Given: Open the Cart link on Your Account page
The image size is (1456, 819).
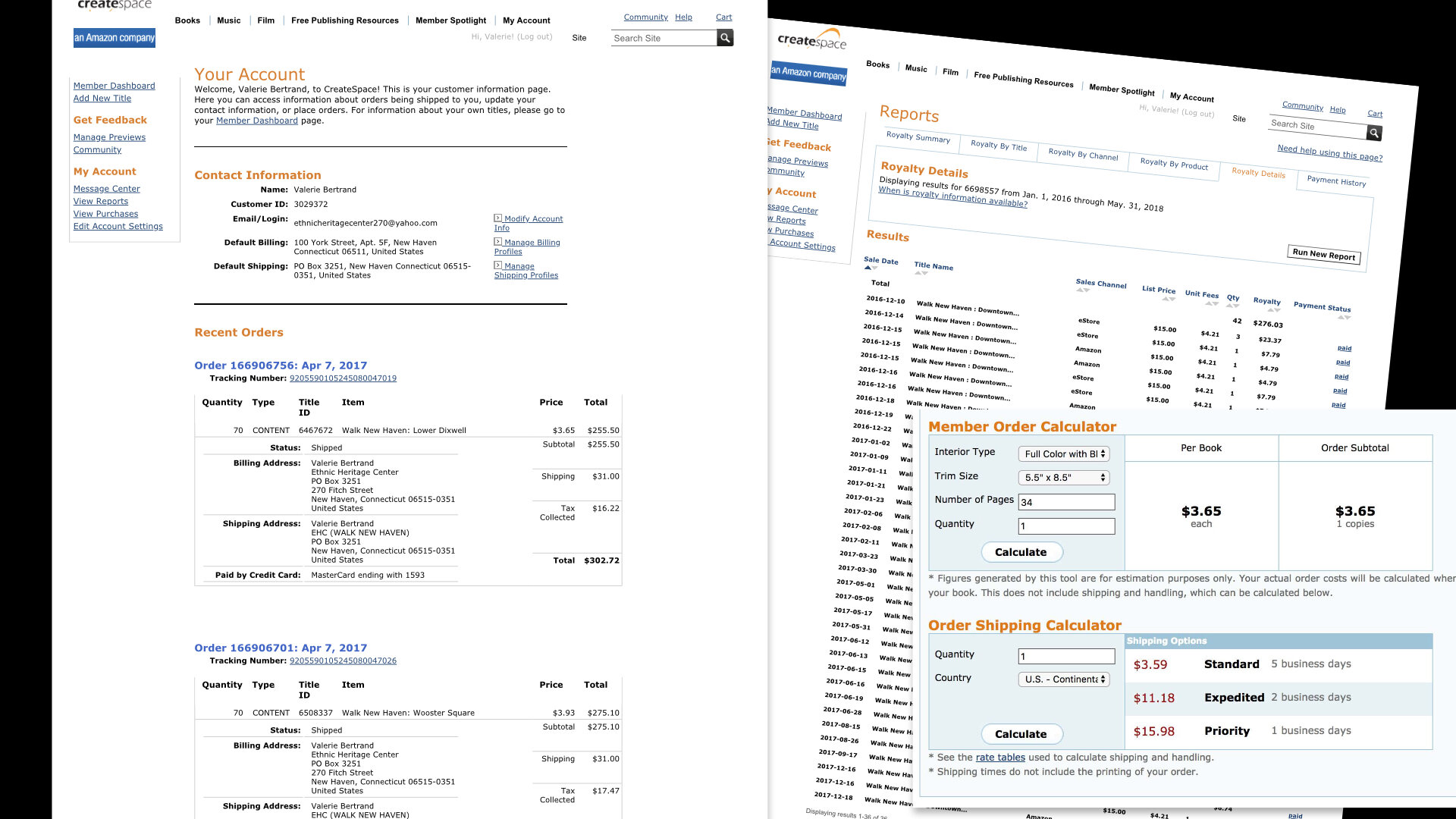Looking at the screenshot, I should click(723, 17).
